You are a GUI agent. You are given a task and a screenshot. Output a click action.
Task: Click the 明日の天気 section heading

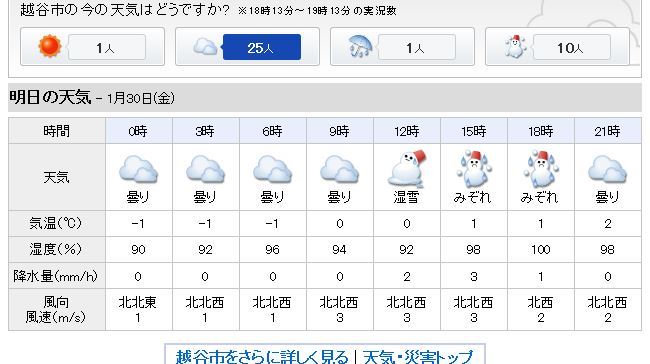[50, 97]
